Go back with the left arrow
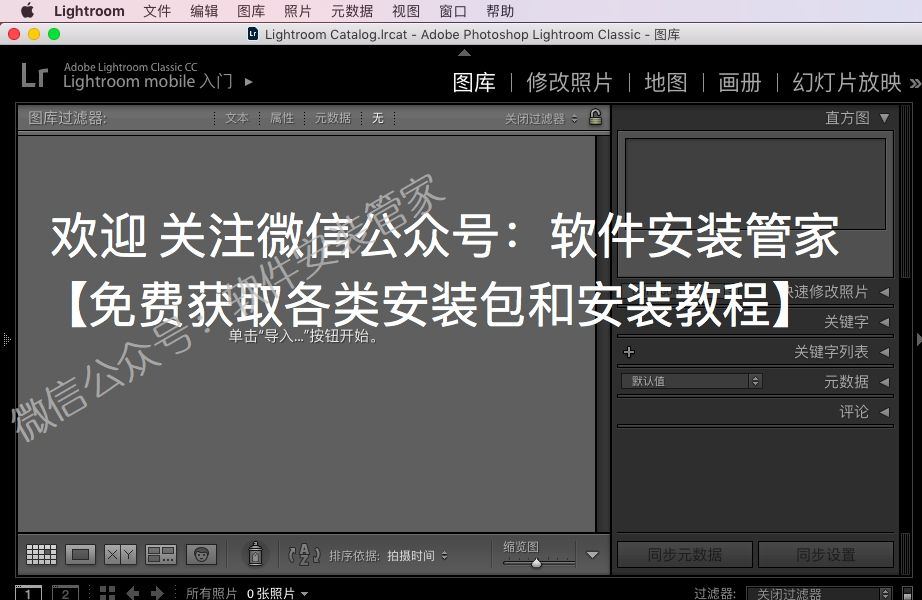The image size is (922, 600). point(133,593)
